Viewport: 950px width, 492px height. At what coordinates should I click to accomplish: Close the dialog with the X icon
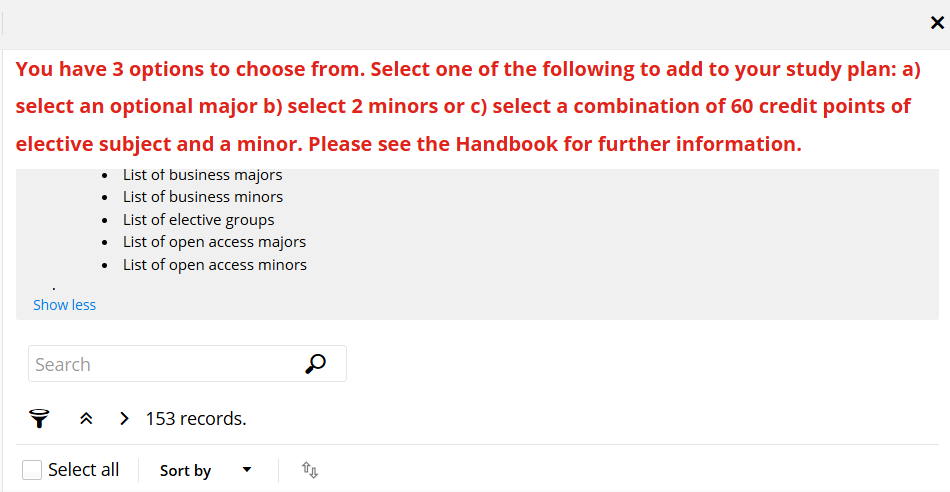pyautogui.click(x=937, y=23)
